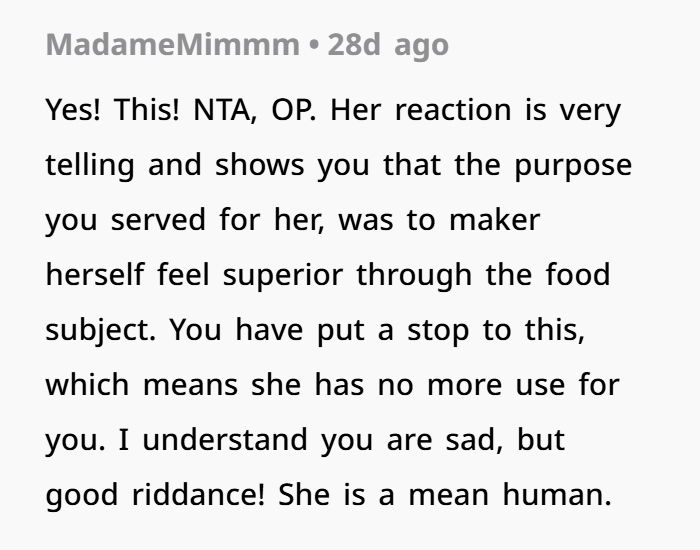The height and width of the screenshot is (550, 700).
Task: Click the 28d ago timestamp
Action: click(388, 45)
